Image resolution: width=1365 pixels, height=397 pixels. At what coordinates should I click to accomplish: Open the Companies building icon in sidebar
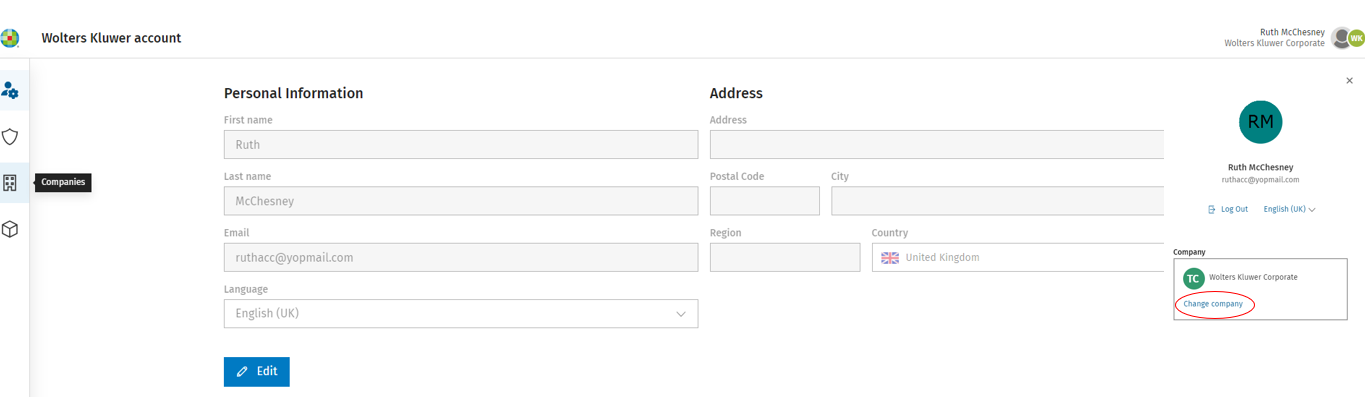coord(10,183)
